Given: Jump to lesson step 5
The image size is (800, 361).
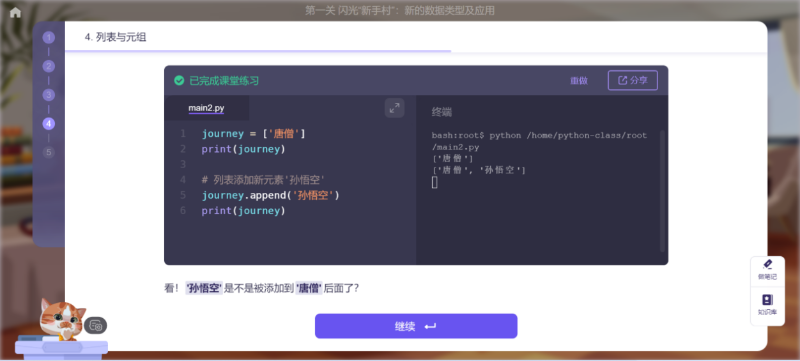Looking at the screenshot, I should pyautogui.click(x=48, y=152).
